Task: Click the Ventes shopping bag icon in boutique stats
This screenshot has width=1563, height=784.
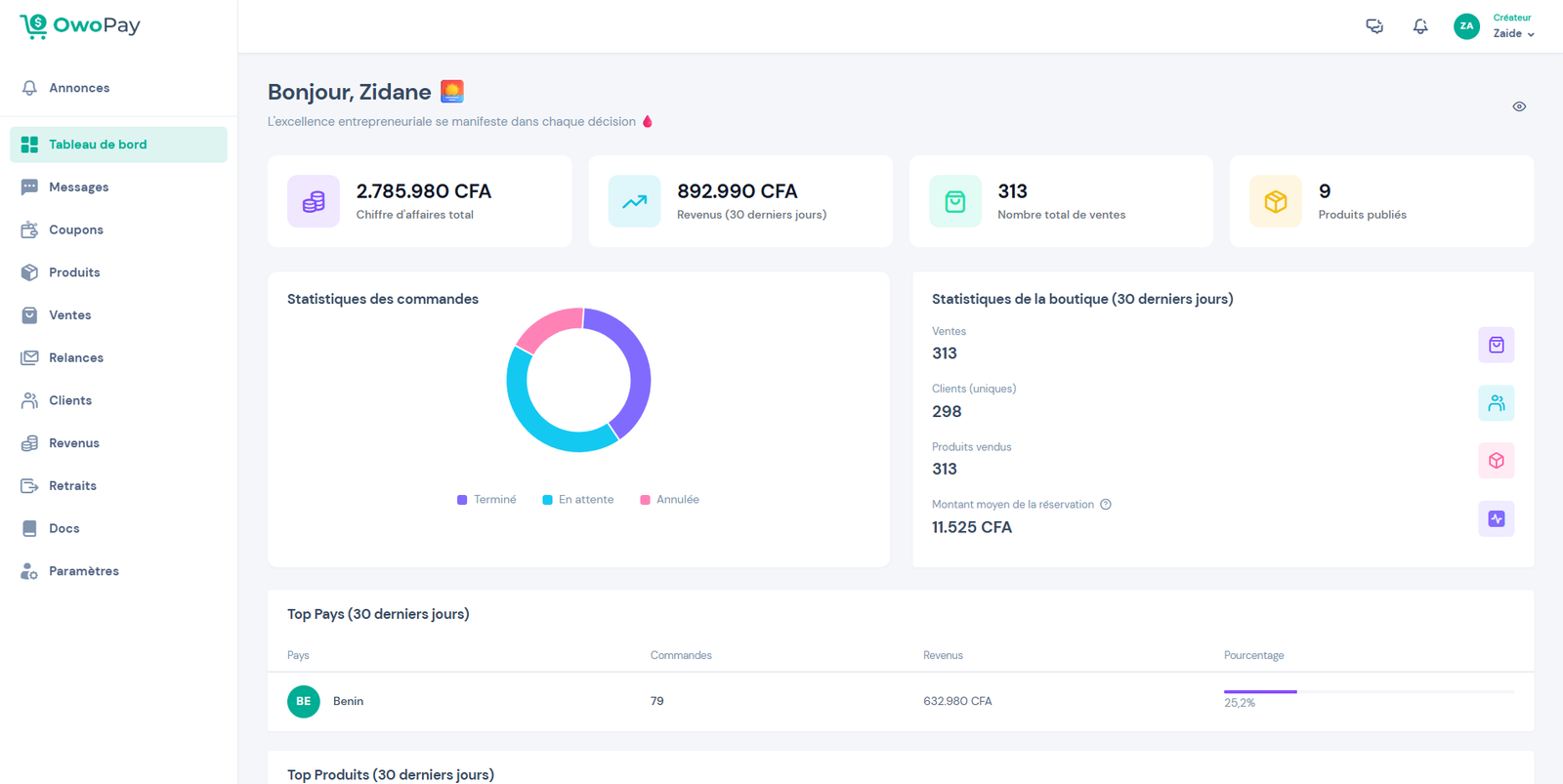Action: coord(1496,345)
